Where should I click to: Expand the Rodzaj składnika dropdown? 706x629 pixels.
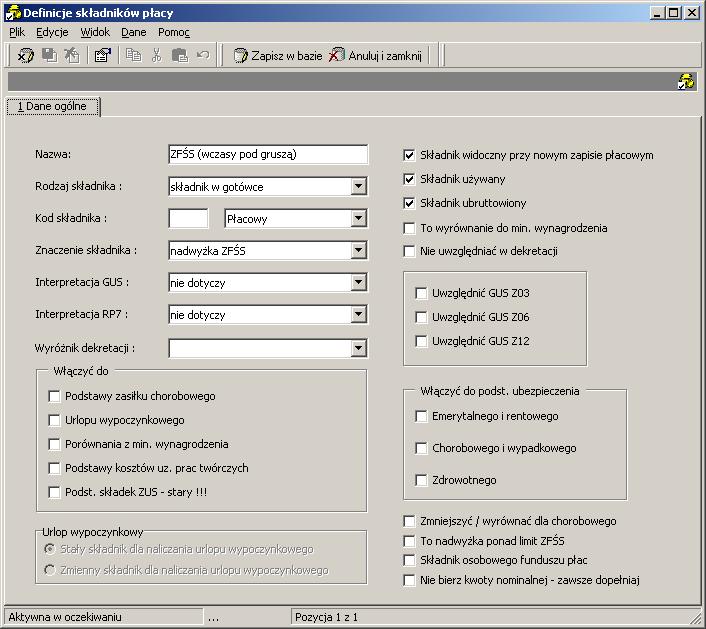tap(358, 186)
